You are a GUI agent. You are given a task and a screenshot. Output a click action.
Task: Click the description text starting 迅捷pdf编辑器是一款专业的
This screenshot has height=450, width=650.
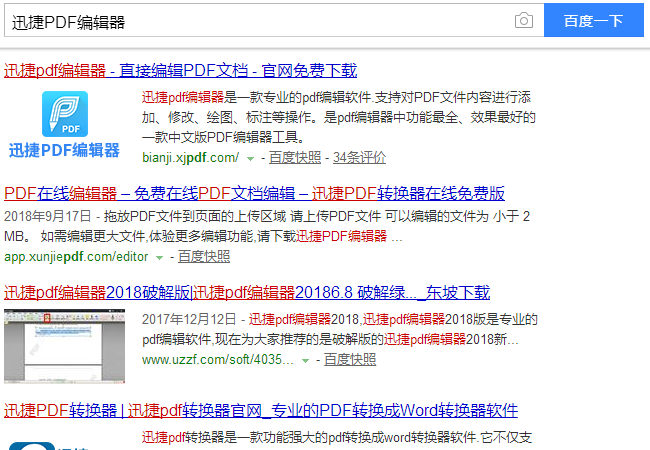point(339,117)
